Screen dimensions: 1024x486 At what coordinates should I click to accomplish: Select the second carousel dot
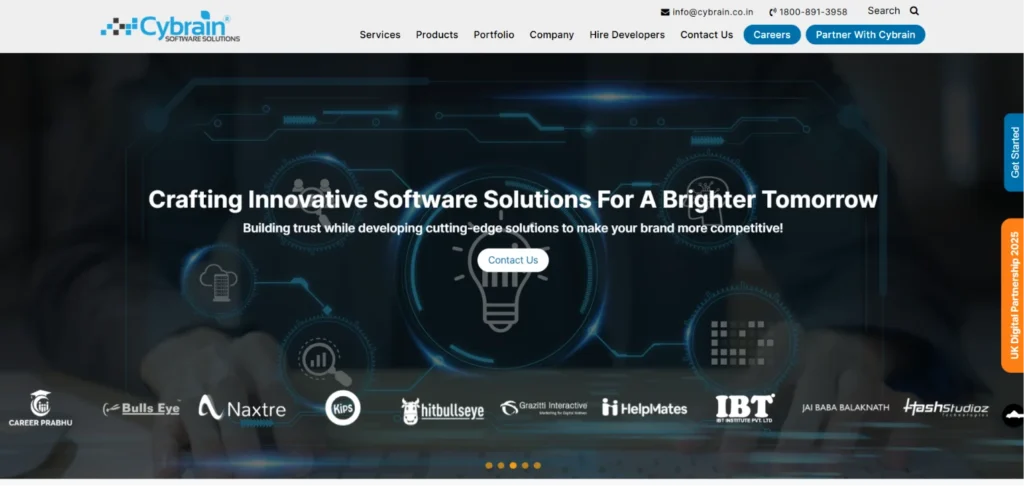pyautogui.click(x=501, y=466)
